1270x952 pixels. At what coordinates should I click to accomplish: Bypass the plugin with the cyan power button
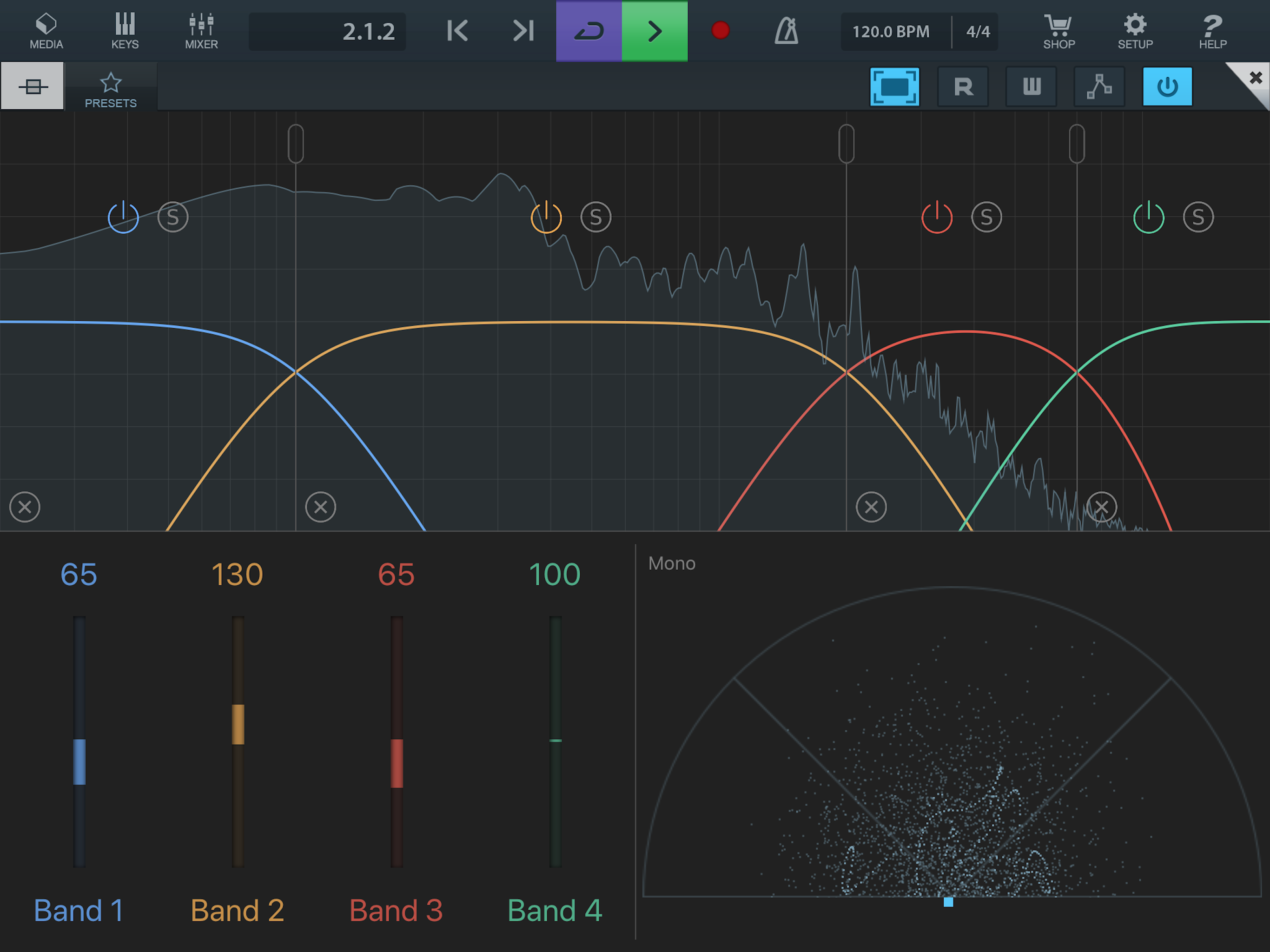pos(1167,87)
